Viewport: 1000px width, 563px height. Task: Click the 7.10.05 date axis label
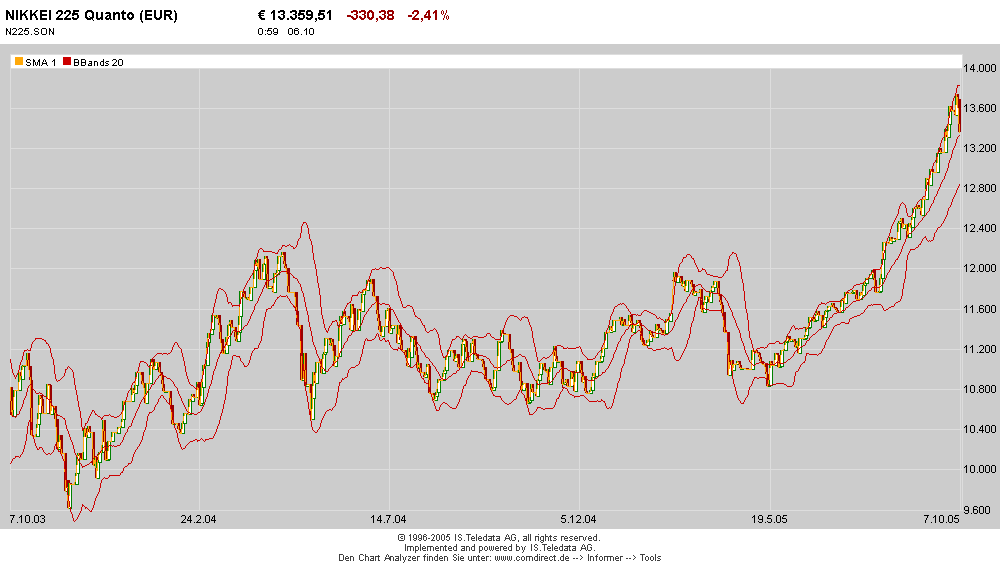coord(941,519)
